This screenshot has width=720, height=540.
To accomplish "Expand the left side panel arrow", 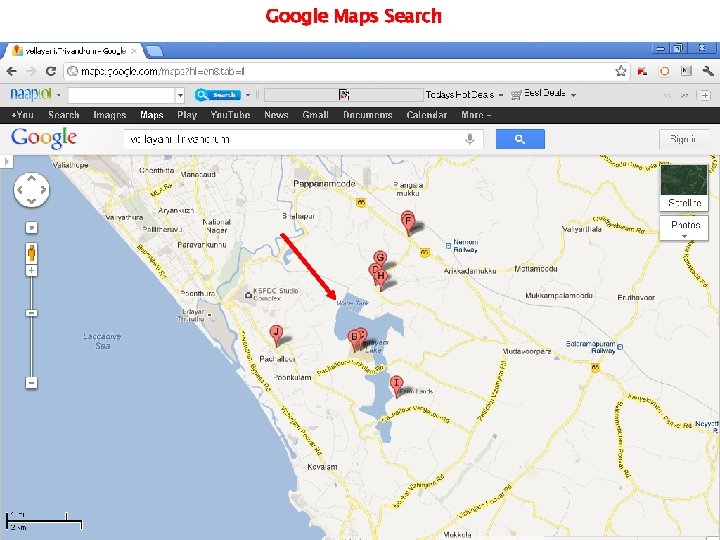I will [x=6, y=161].
